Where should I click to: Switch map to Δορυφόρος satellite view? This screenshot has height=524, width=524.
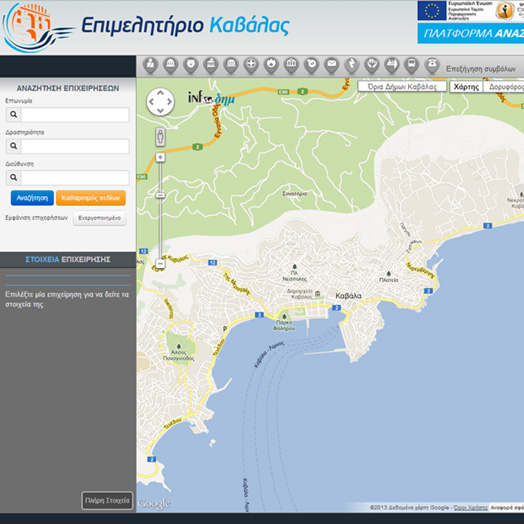504,87
